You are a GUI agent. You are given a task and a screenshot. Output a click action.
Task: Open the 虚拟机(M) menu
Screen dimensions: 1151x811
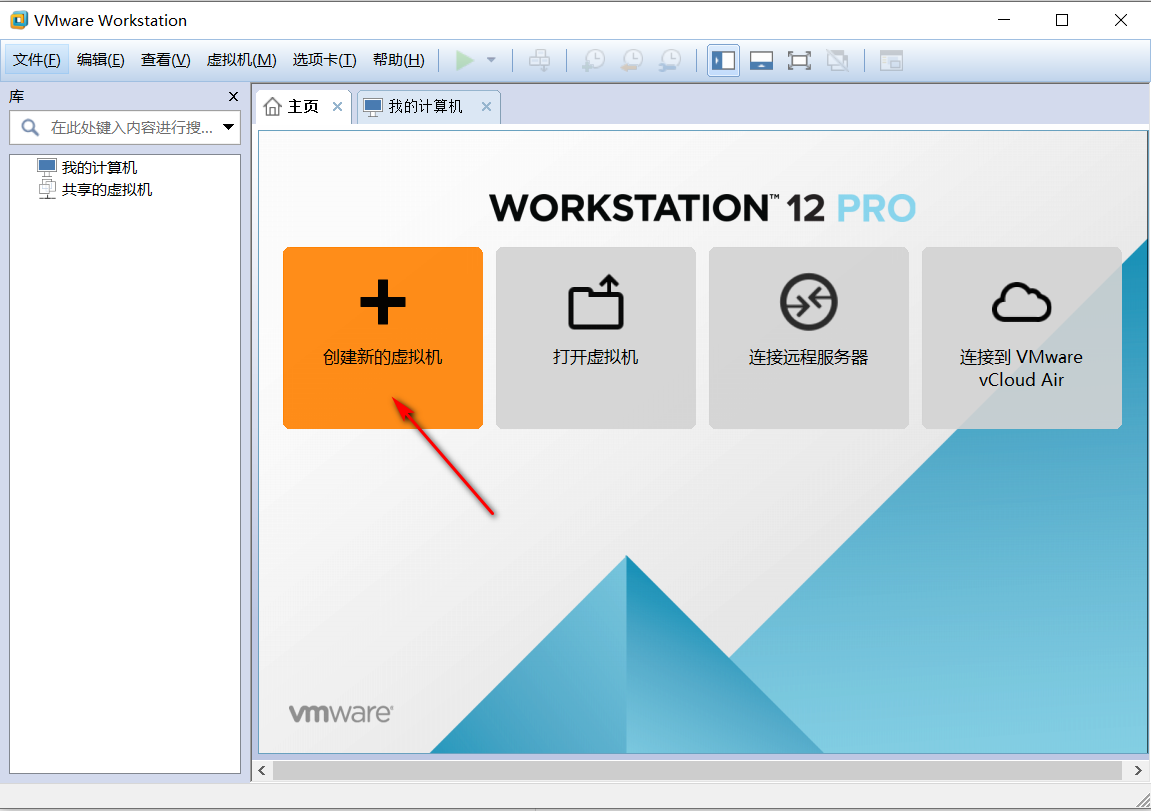click(242, 60)
